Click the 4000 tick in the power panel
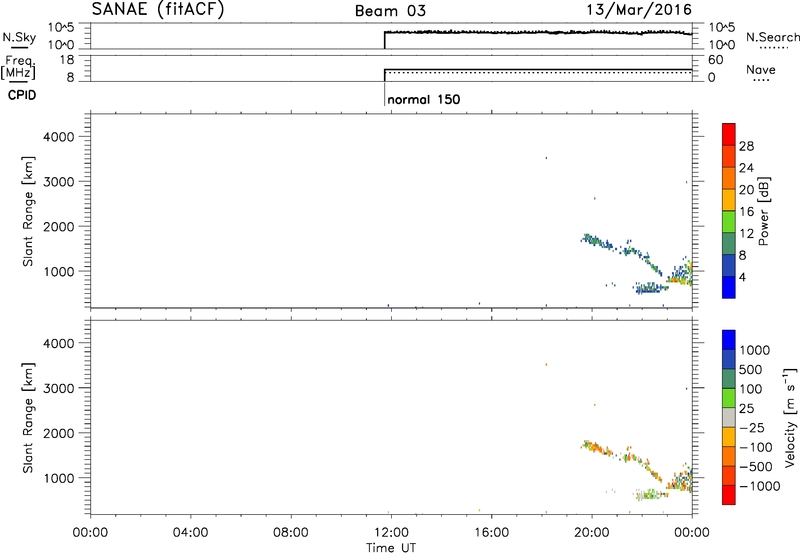 click(59, 137)
